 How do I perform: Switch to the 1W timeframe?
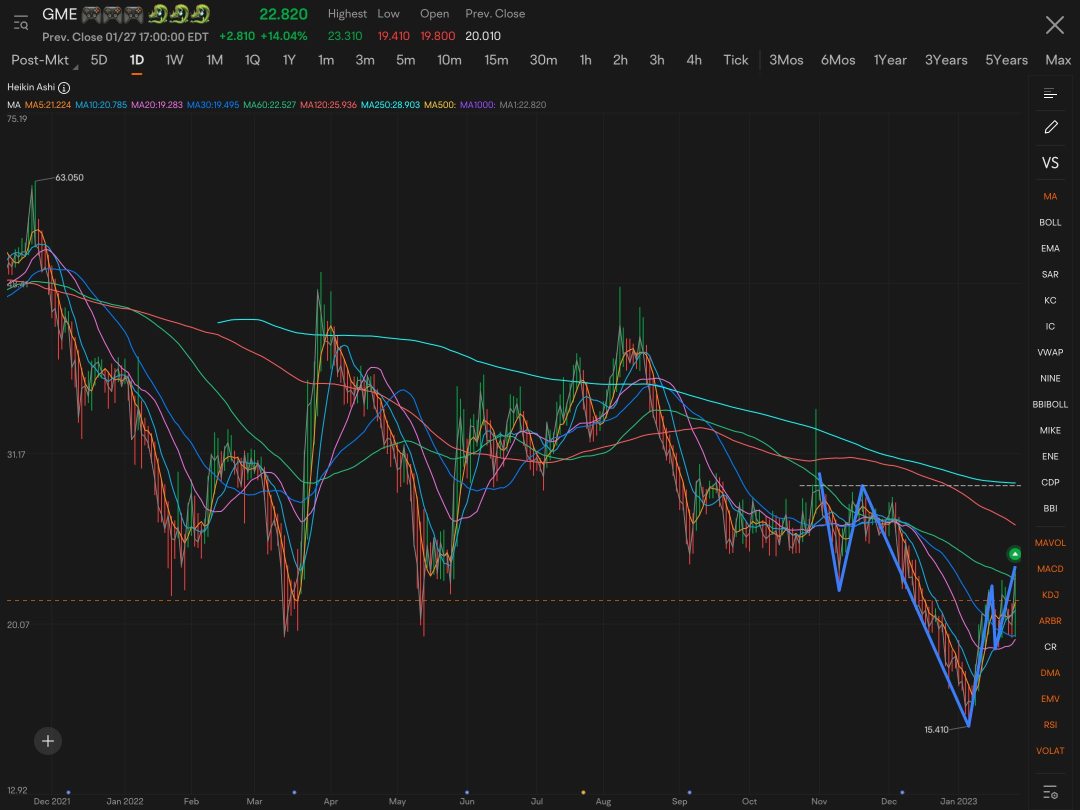tap(174, 60)
